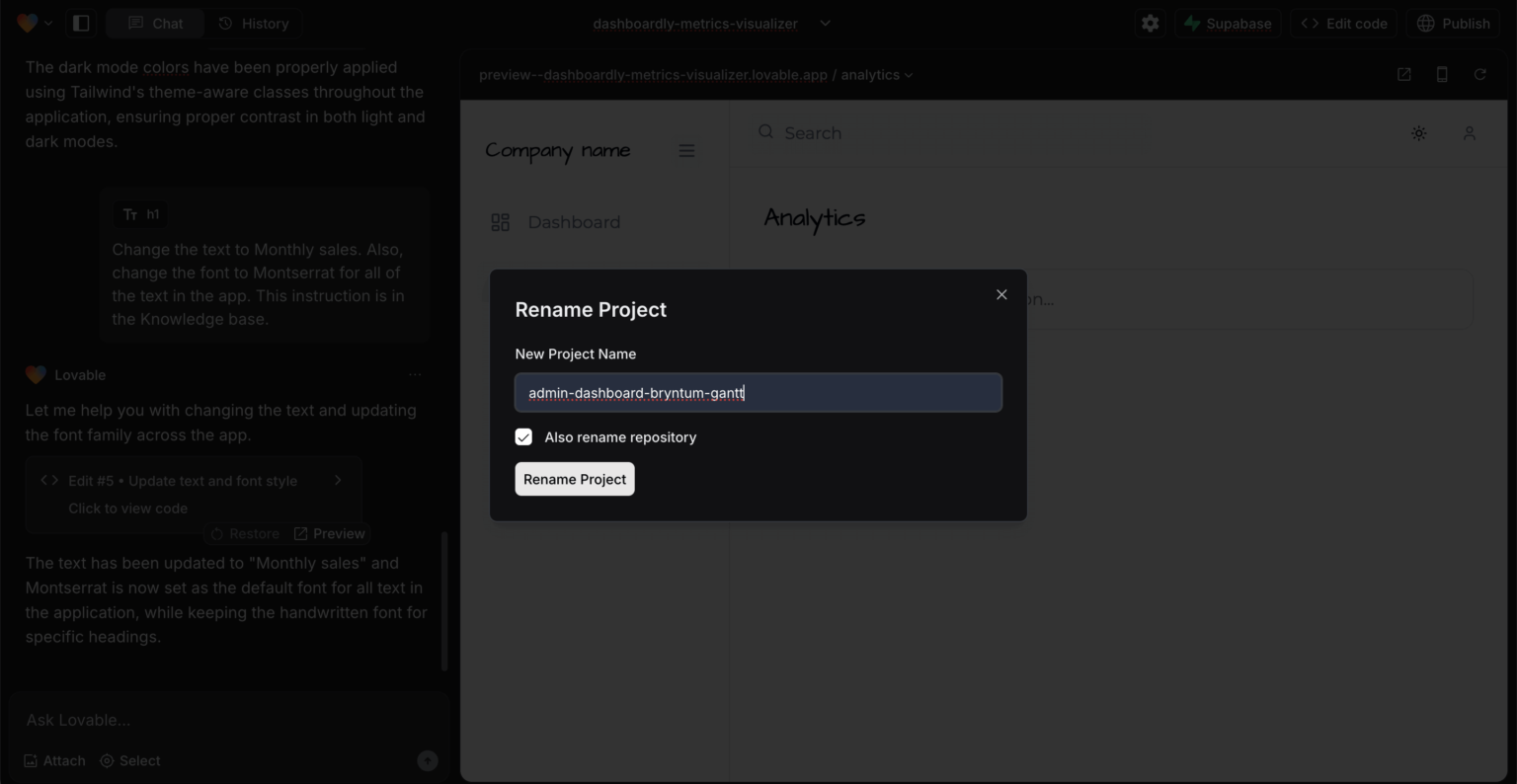
Task: Switch preview to mobile view
Action: pos(1442,74)
